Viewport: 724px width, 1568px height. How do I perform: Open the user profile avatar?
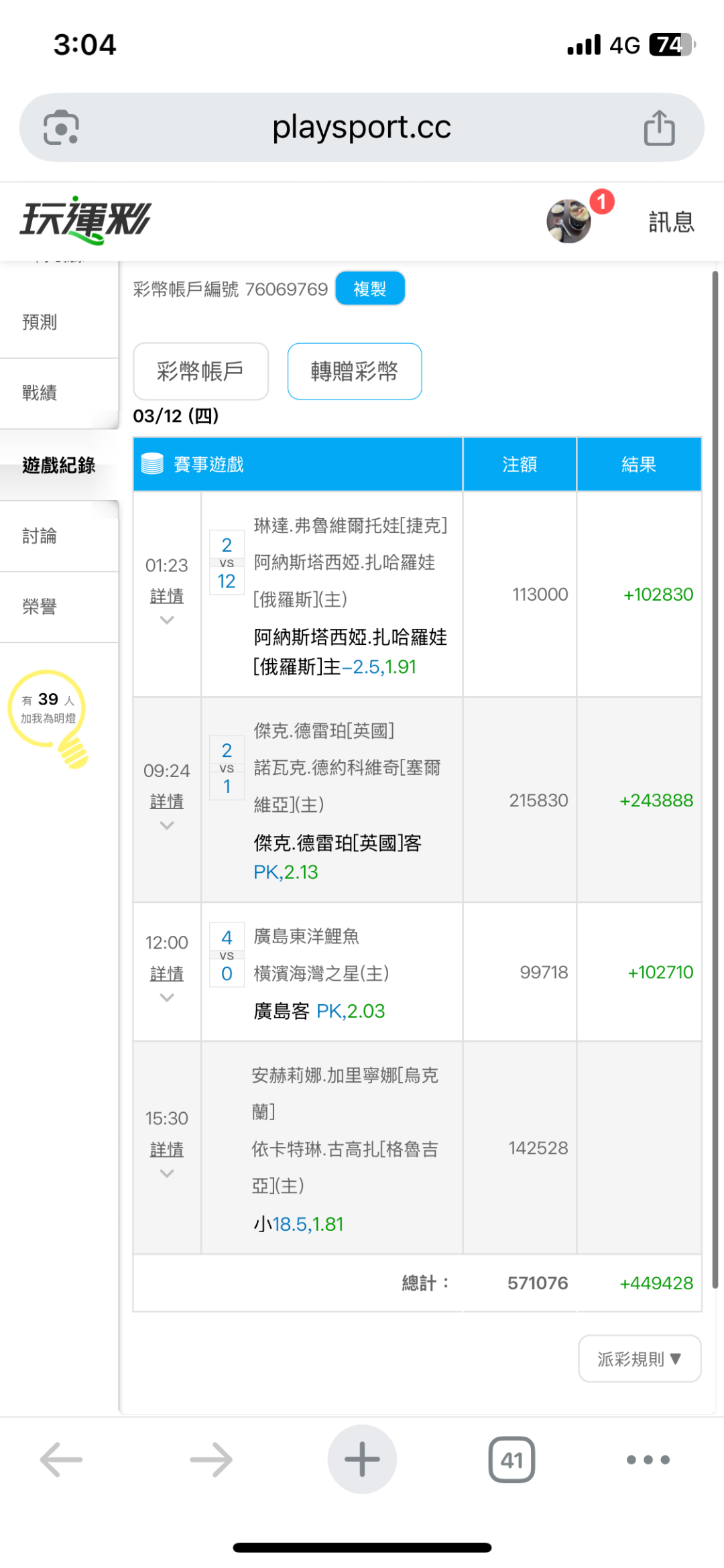coord(568,221)
